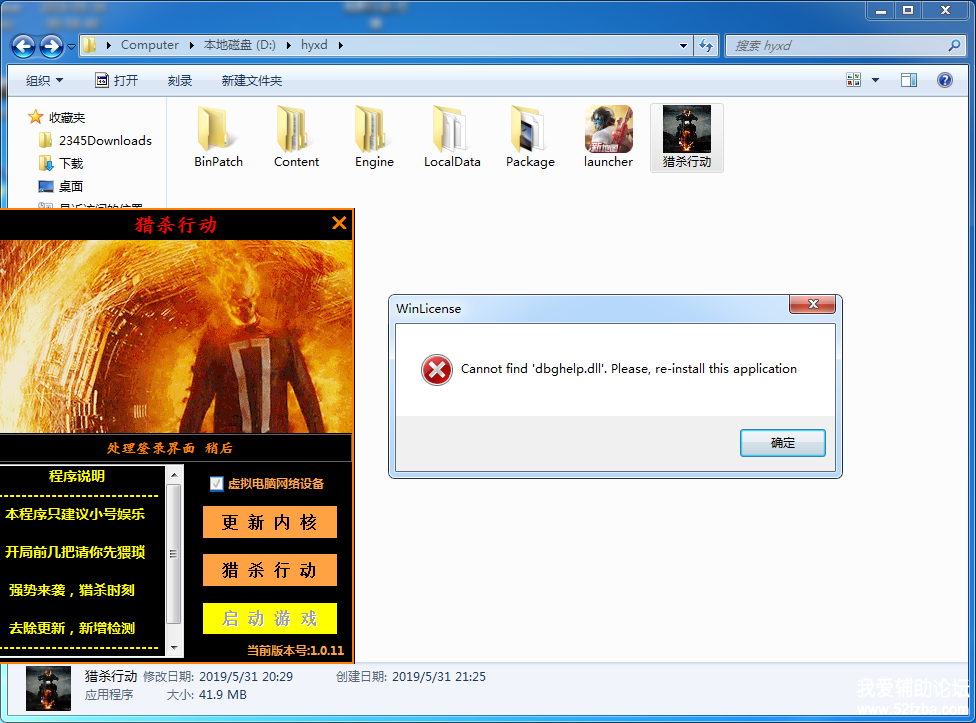Close the 猎杀行动 tool with orange X

tap(339, 223)
